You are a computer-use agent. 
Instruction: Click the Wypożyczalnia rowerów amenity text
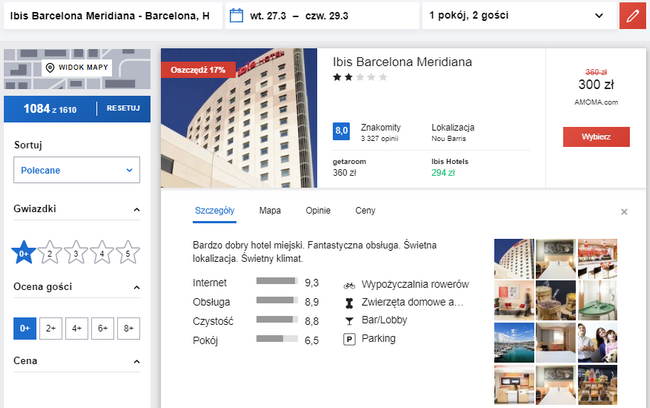coord(415,284)
